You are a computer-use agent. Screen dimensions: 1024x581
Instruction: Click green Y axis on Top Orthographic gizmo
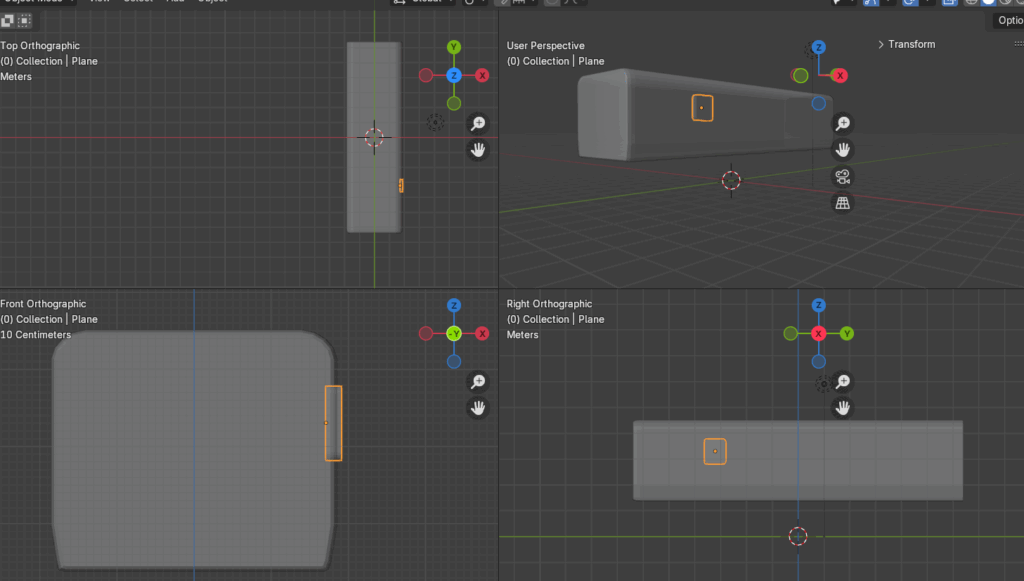tap(454, 47)
